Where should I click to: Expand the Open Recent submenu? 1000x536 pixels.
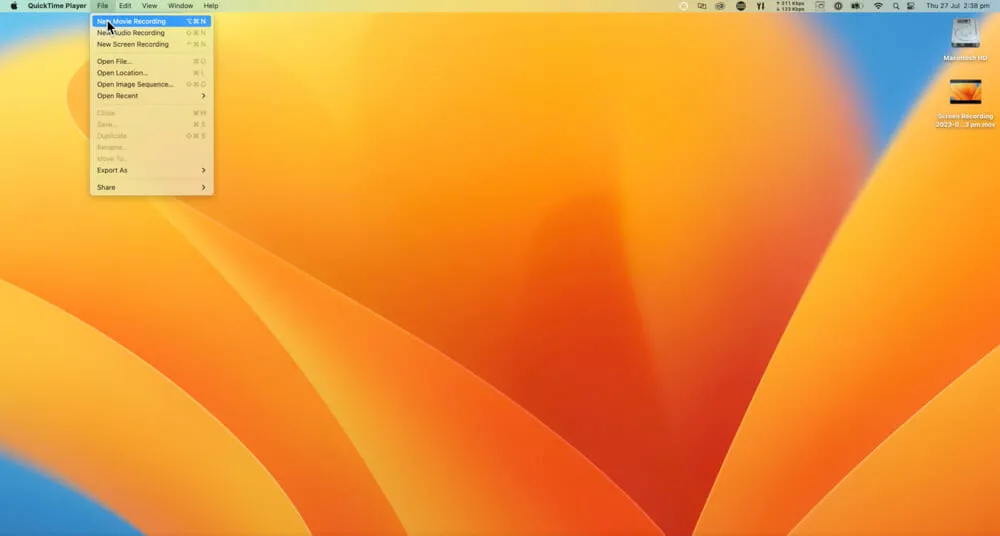[x=151, y=96]
